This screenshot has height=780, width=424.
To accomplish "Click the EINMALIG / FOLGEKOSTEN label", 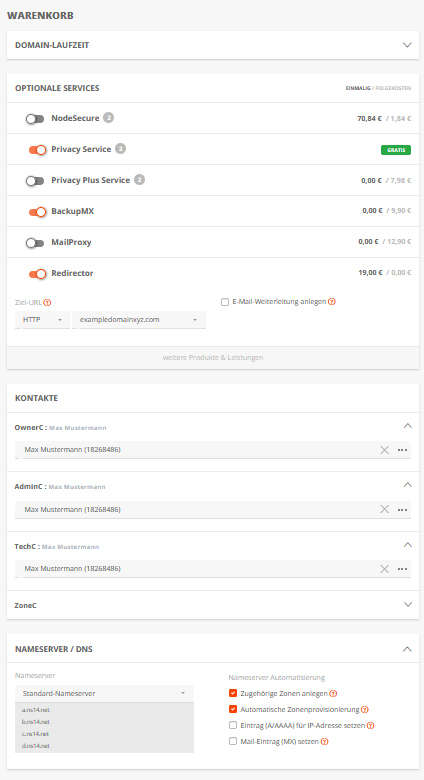I will coord(378,88).
